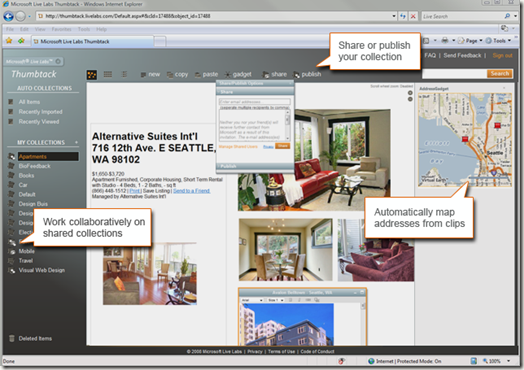Click the FAQ link
The height and width of the screenshot is (370, 524).
click(430, 55)
